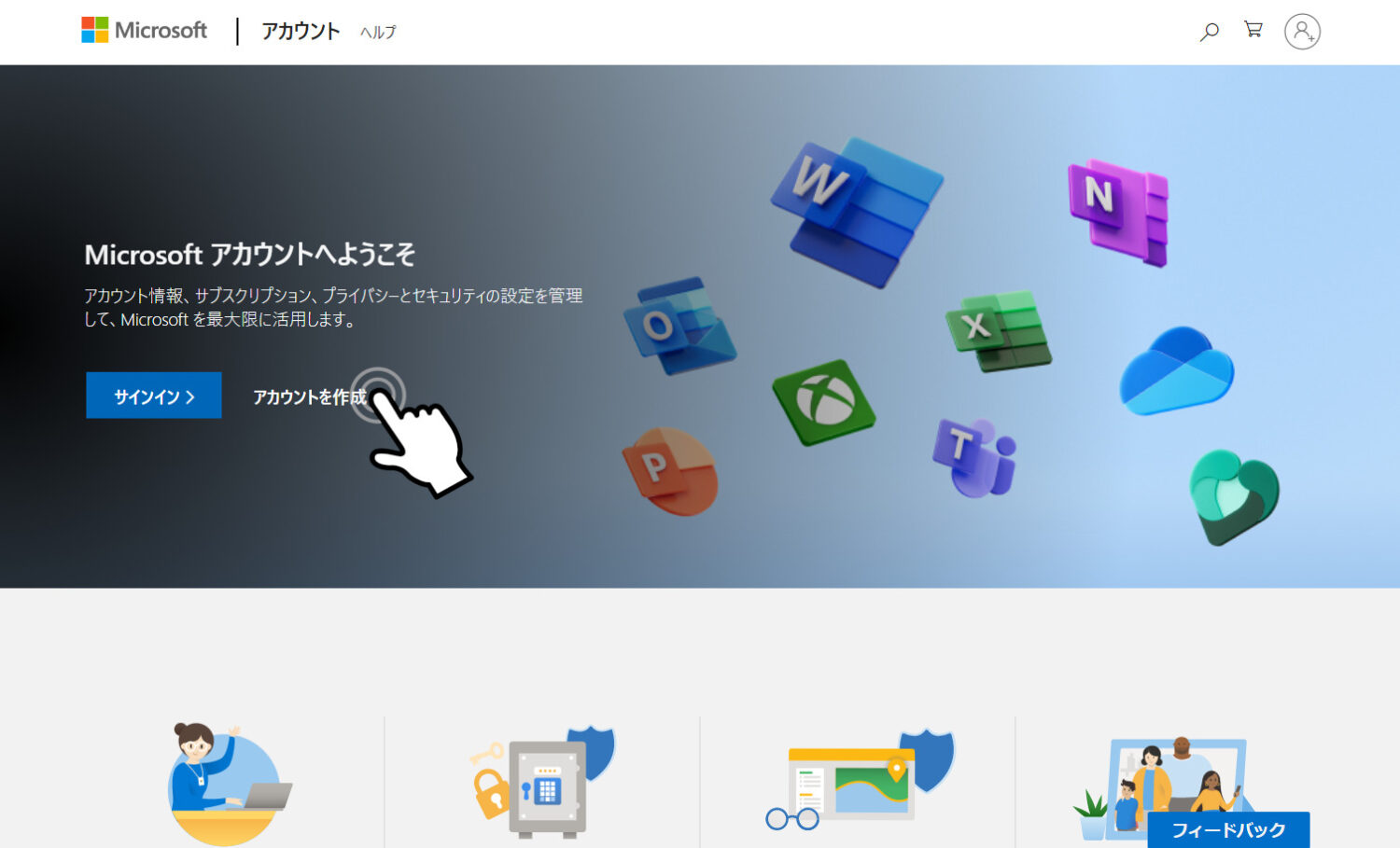The image size is (1400, 848).
Task: Click the Teams app icon
Action: tap(974, 456)
